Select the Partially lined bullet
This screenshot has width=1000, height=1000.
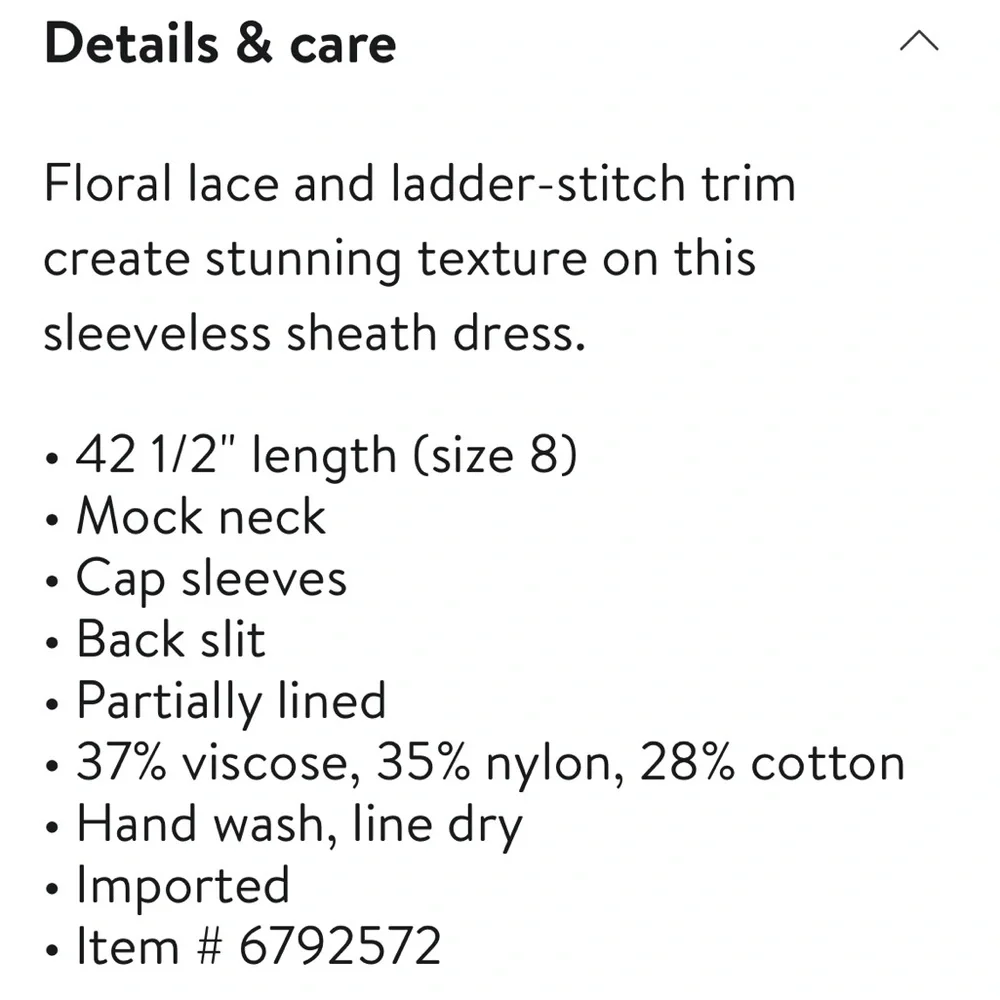point(231,701)
